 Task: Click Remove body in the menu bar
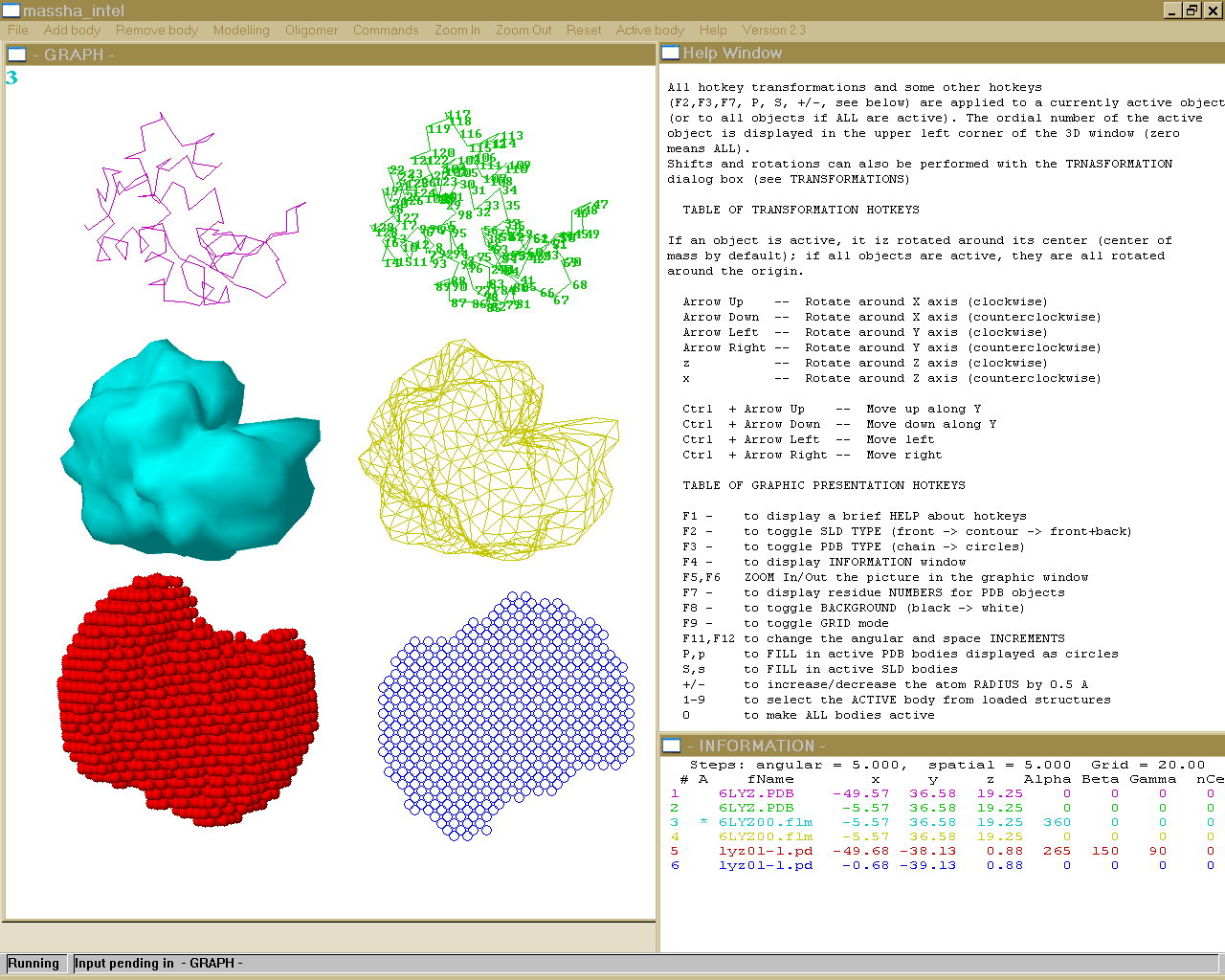(157, 30)
